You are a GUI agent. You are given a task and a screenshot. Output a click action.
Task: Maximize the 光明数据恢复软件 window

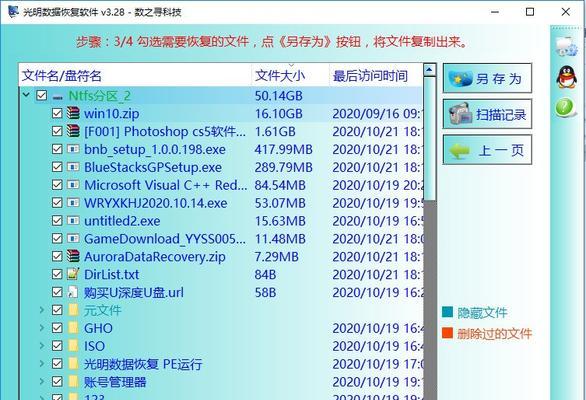pyautogui.click(x=530, y=12)
